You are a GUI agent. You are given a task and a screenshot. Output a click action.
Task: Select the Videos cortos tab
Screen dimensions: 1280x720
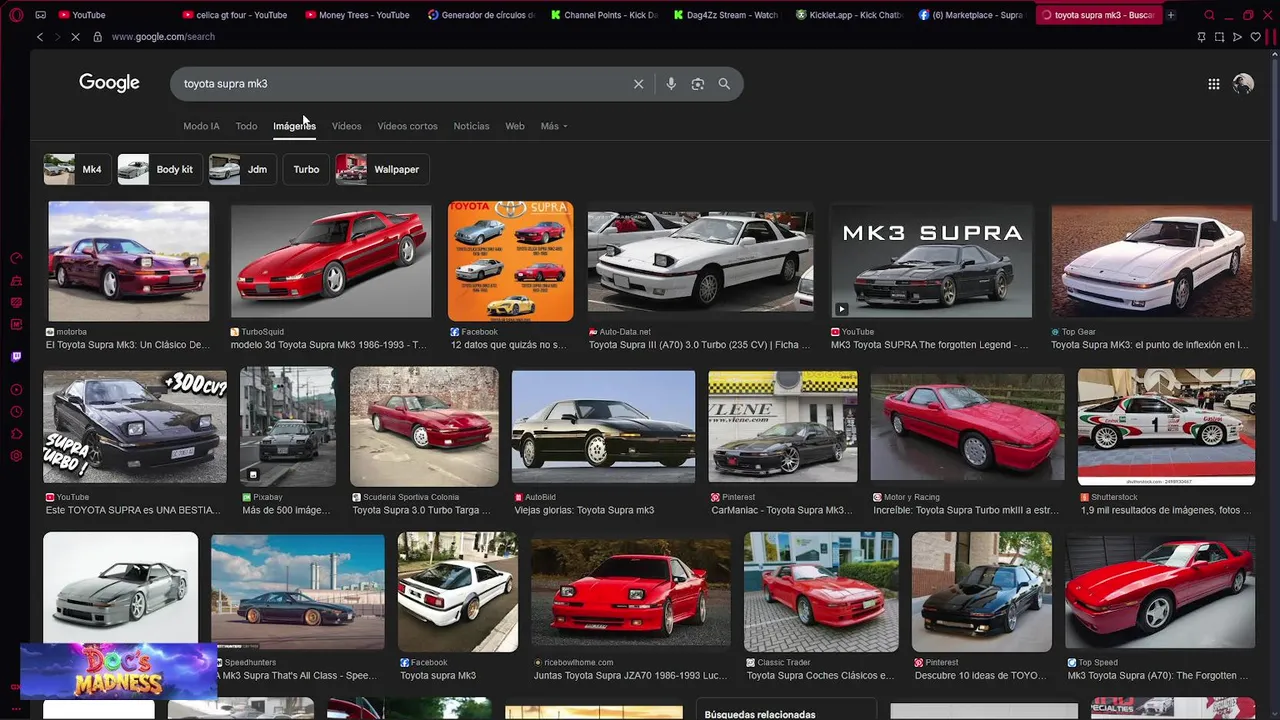click(x=407, y=126)
